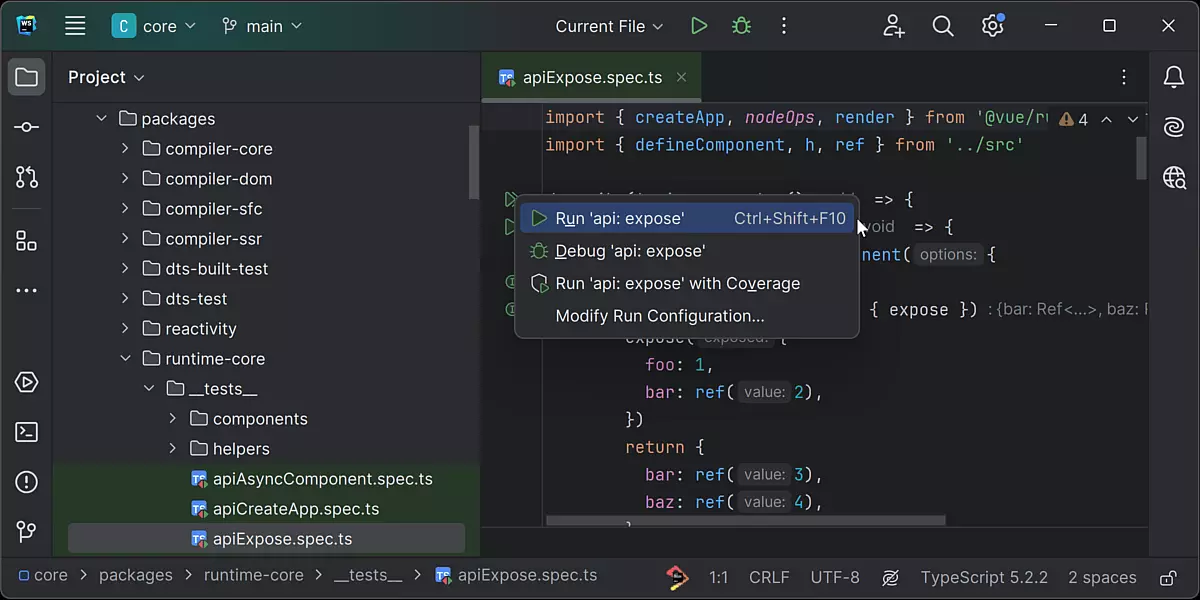Click the Debug bug icon in toolbar
Viewport: 1200px width, 600px height.
pyautogui.click(x=741, y=26)
